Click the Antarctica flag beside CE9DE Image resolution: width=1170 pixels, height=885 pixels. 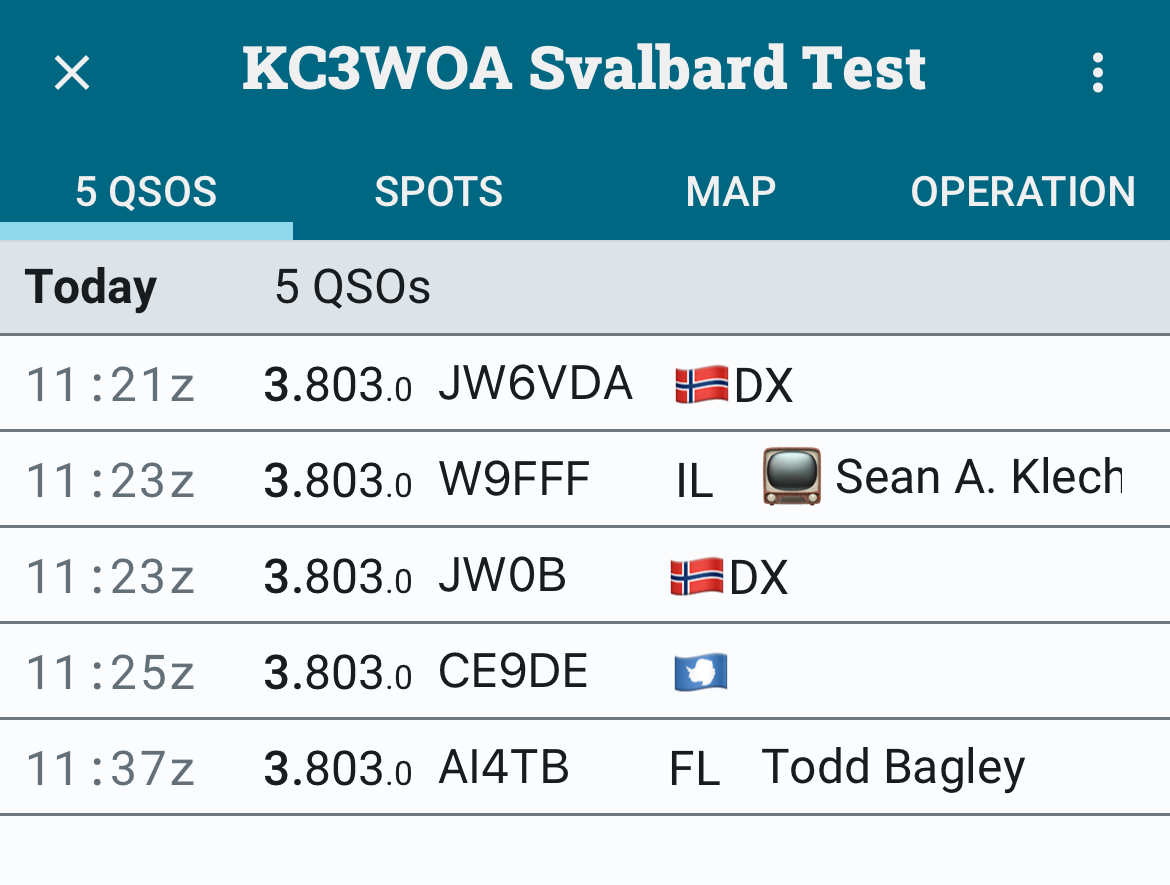tap(700, 673)
